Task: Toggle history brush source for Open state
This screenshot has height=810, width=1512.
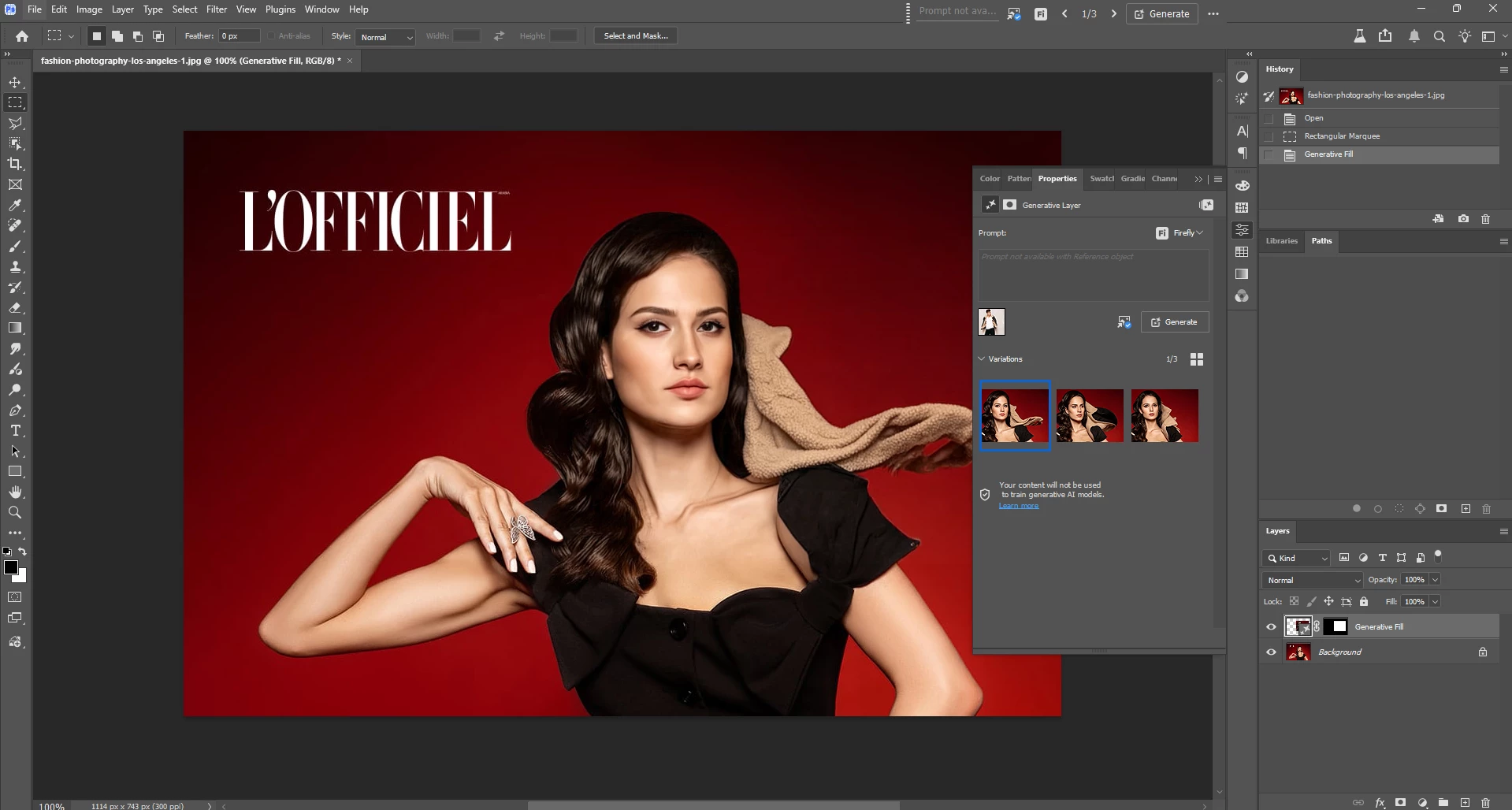Action: (x=1269, y=118)
